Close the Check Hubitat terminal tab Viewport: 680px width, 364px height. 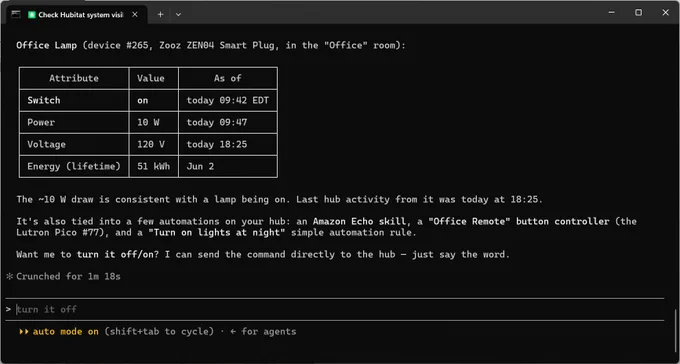(x=135, y=14)
